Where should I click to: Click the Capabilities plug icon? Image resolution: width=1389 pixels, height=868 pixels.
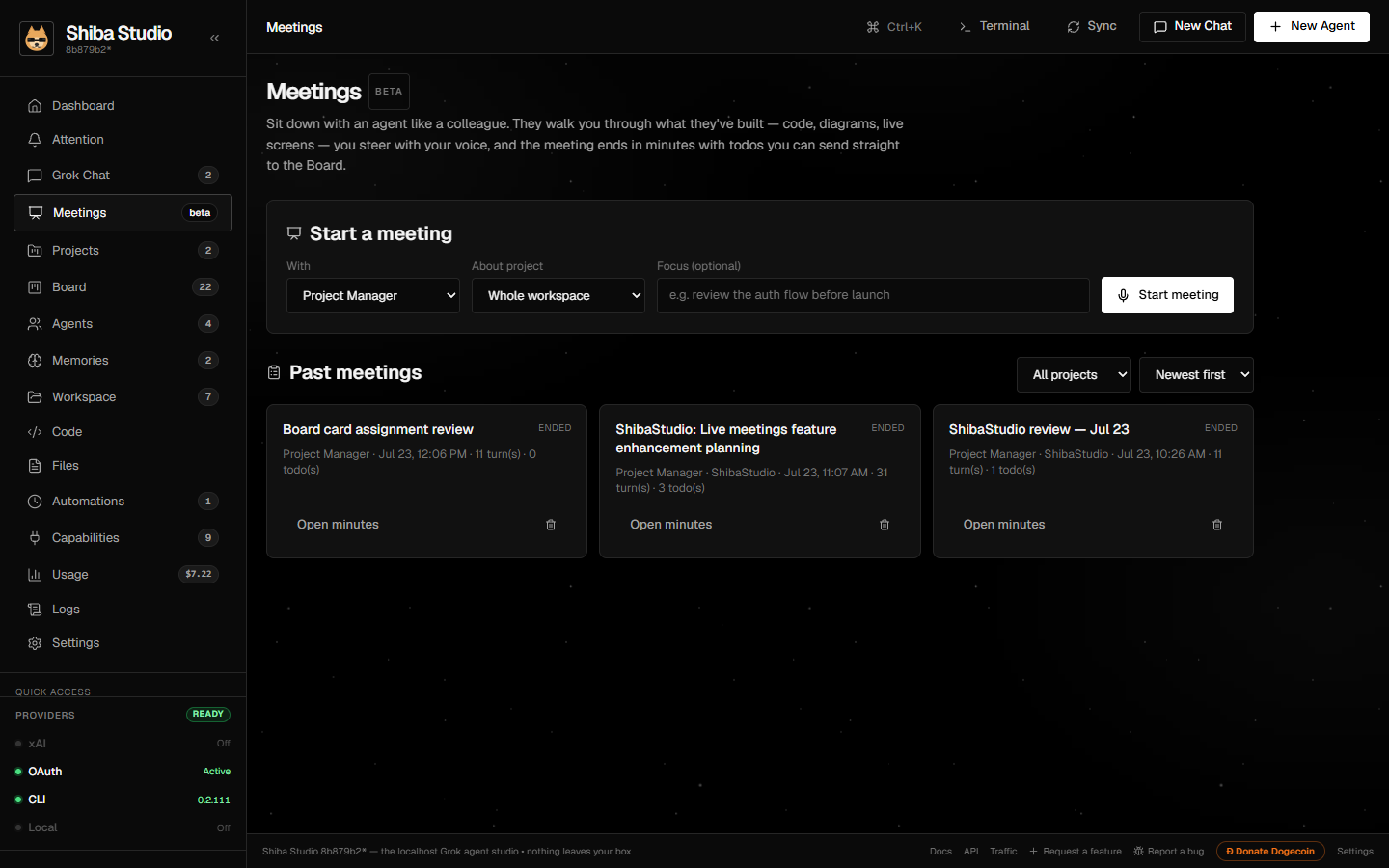[35, 538]
